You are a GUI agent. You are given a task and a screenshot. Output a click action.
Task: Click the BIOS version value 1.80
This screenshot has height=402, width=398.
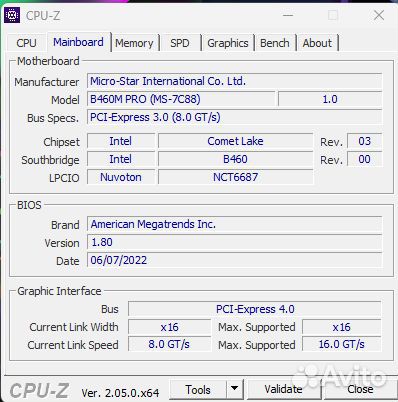point(234,242)
